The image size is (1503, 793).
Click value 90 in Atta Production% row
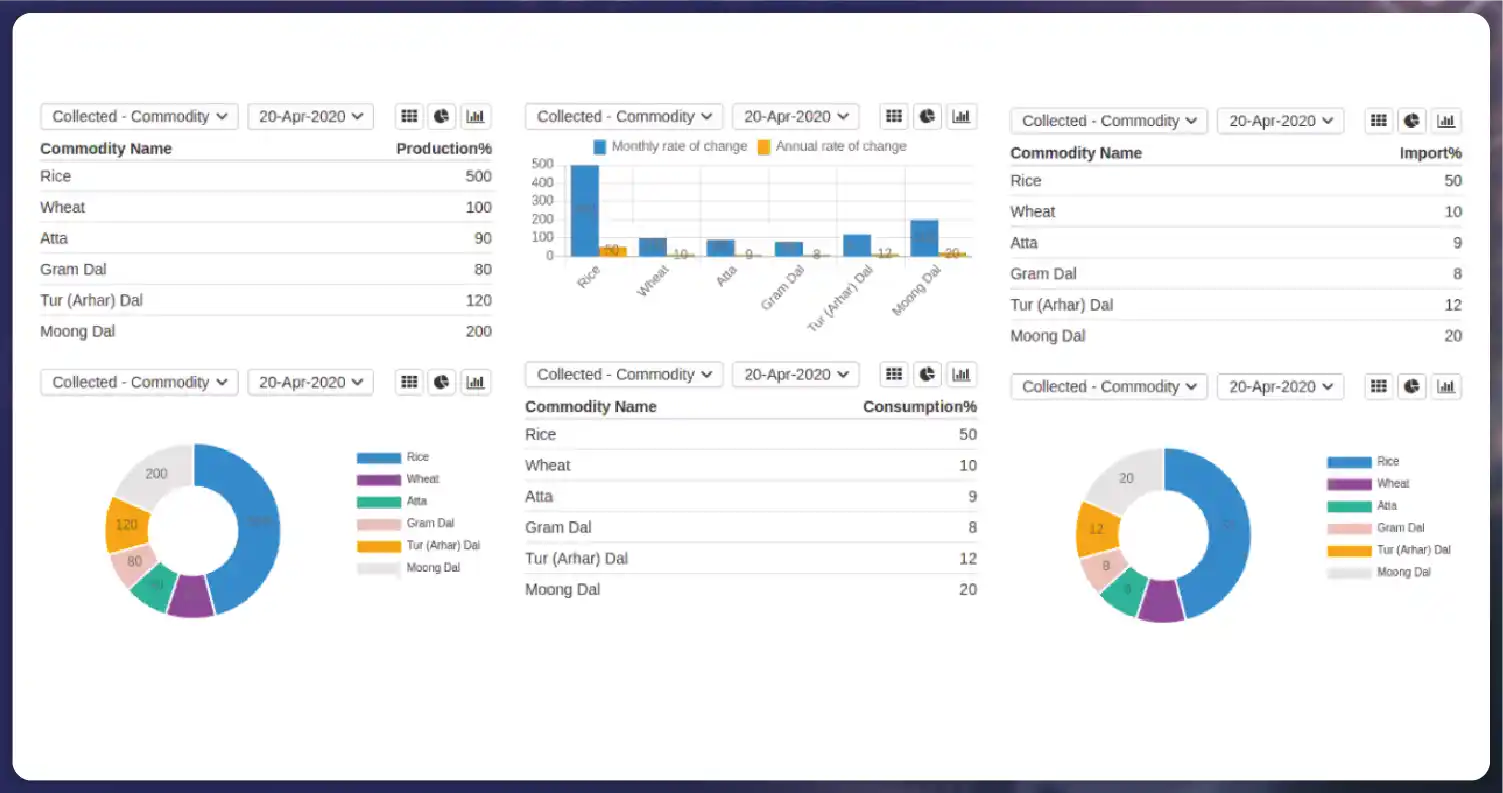(x=483, y=238)
